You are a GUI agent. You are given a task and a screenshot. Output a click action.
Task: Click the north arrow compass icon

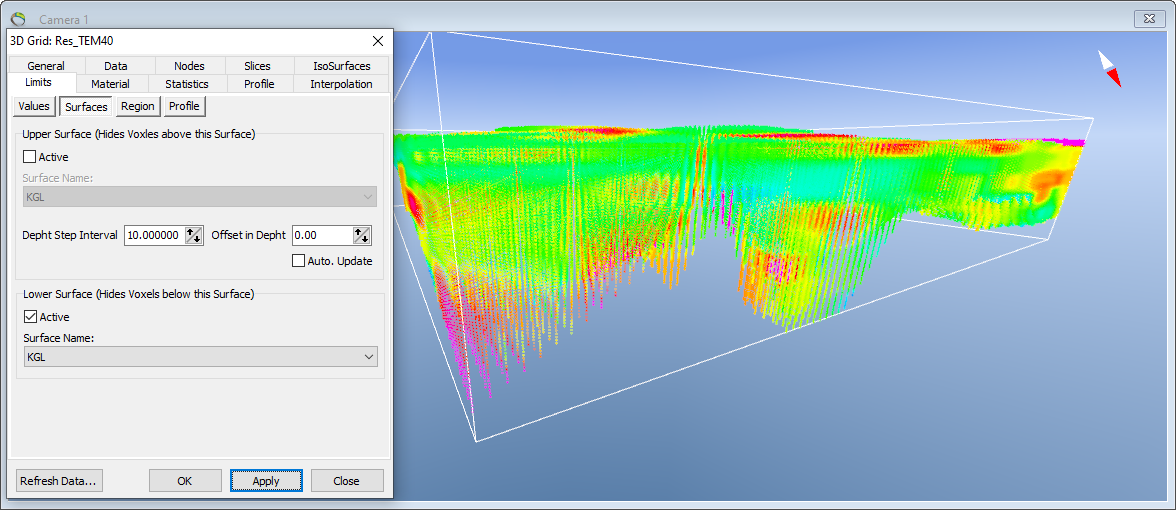(x=1110, y=69)
